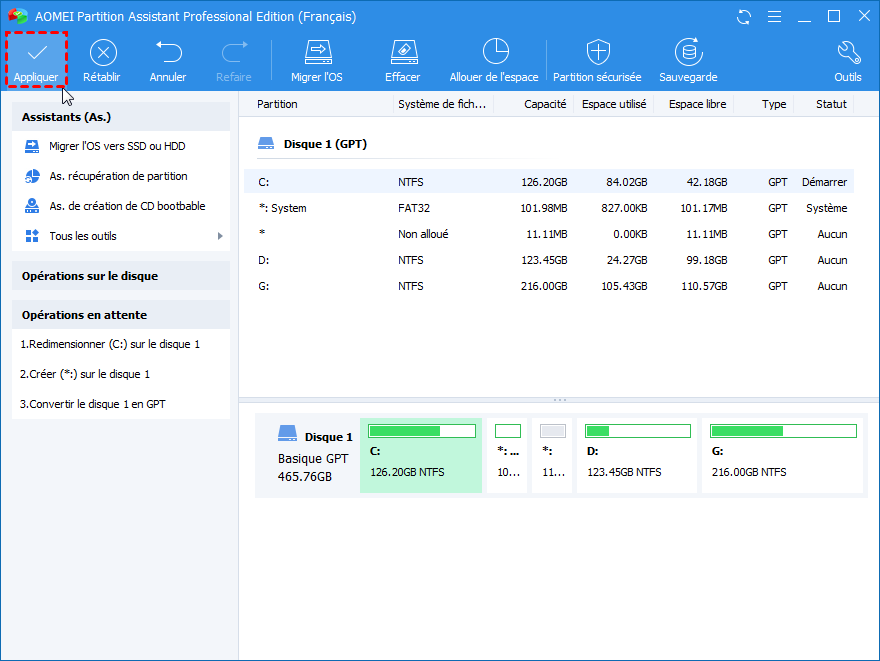Select pending operation 2.Créer (*:)
The width and height of the screenshot is (880, 661).
point(85,374)
